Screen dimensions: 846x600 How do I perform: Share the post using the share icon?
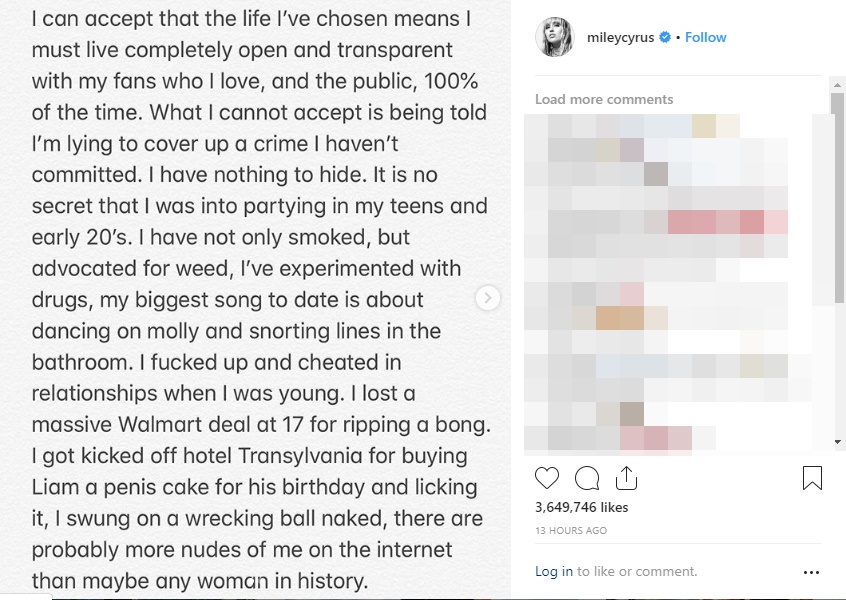(x=626, y=478)
